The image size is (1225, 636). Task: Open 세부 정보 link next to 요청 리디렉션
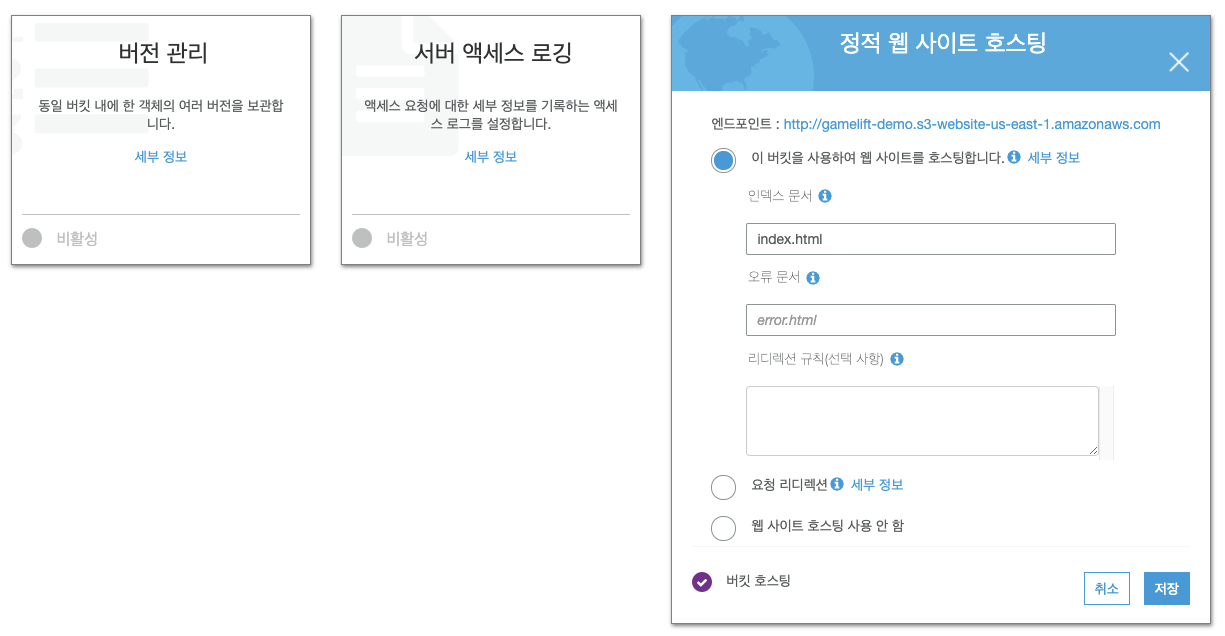(877, 484)
